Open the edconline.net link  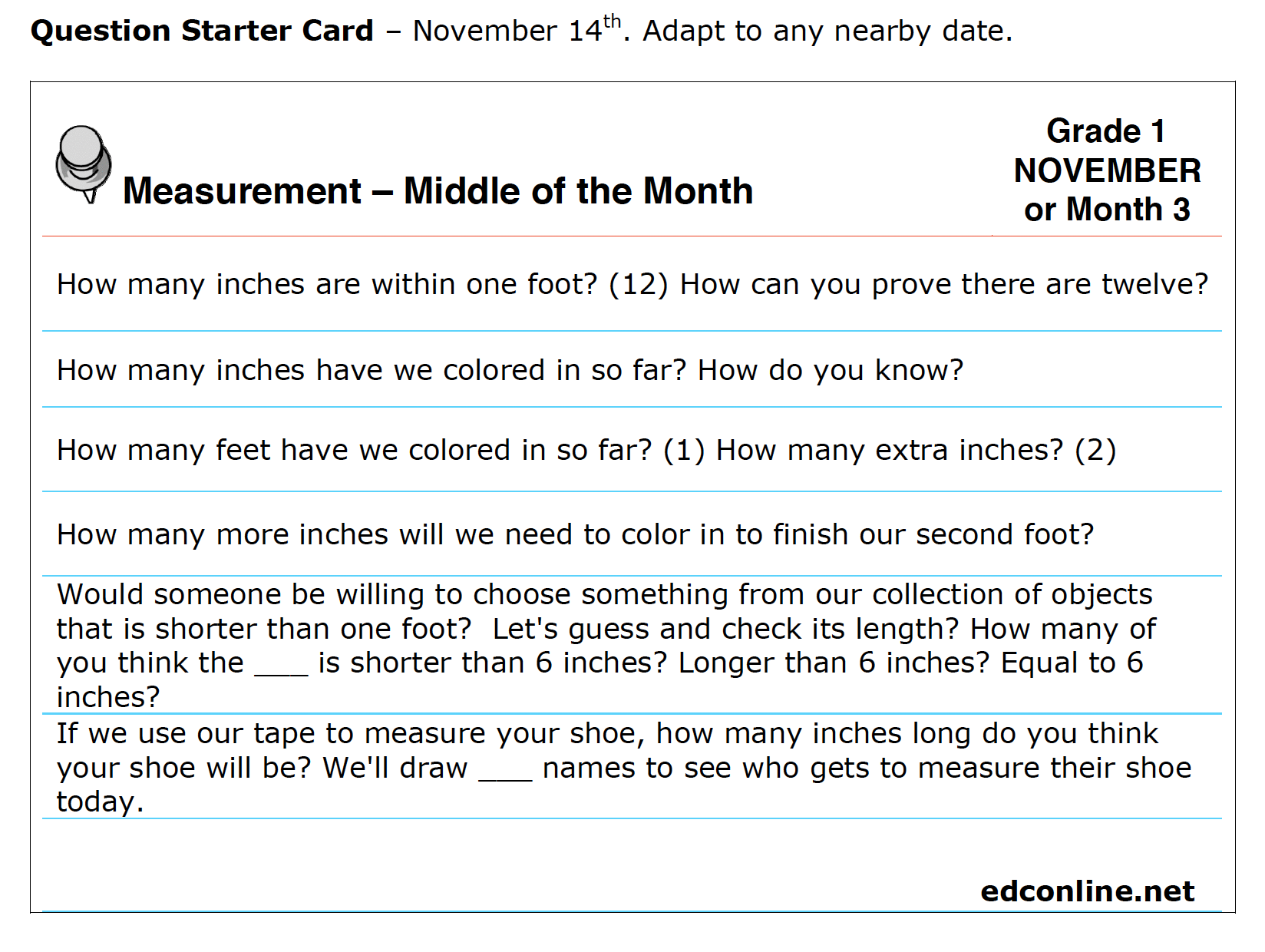coord(1087,891)
